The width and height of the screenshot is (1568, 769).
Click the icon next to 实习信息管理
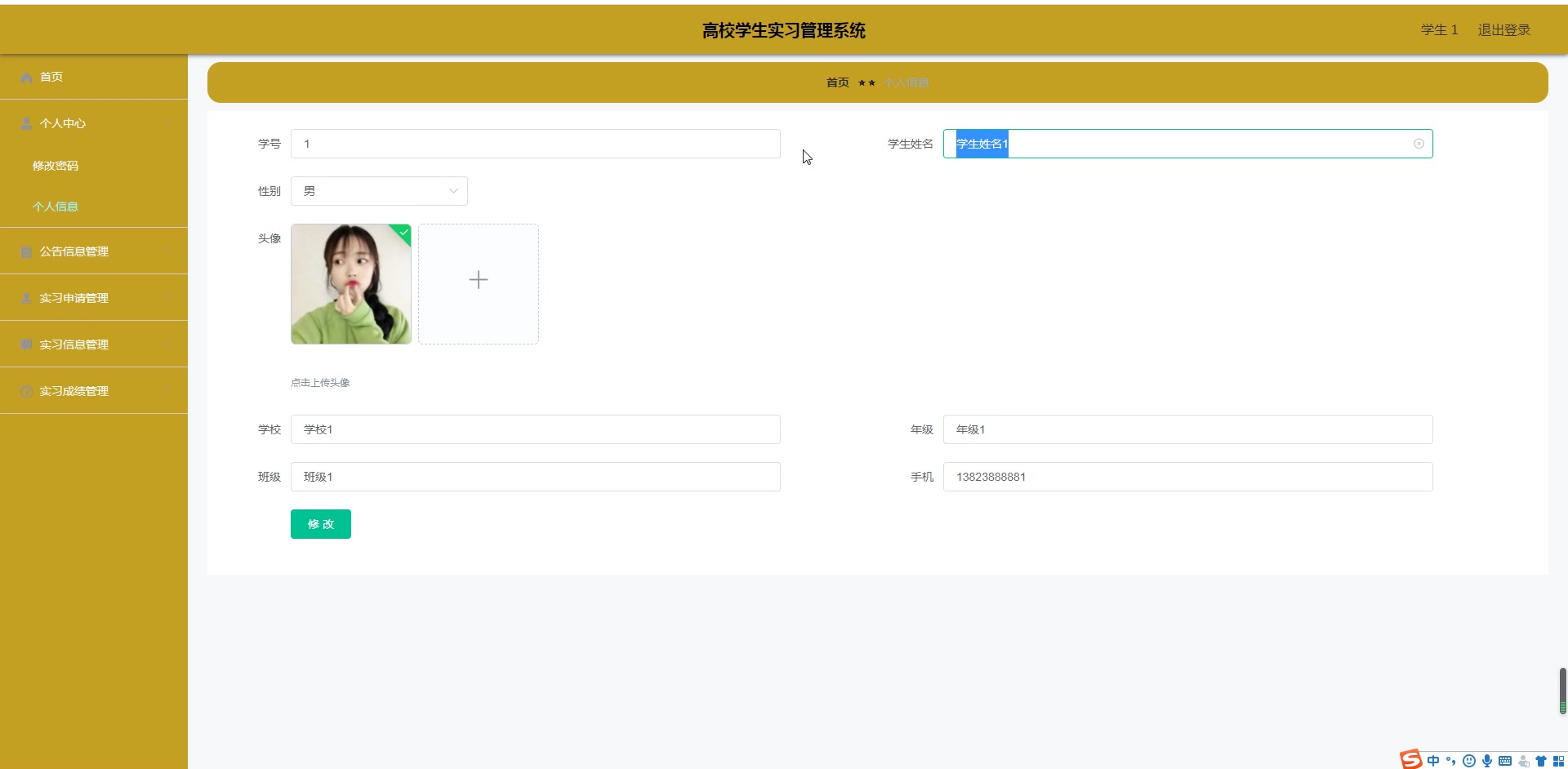coord(25,344)
